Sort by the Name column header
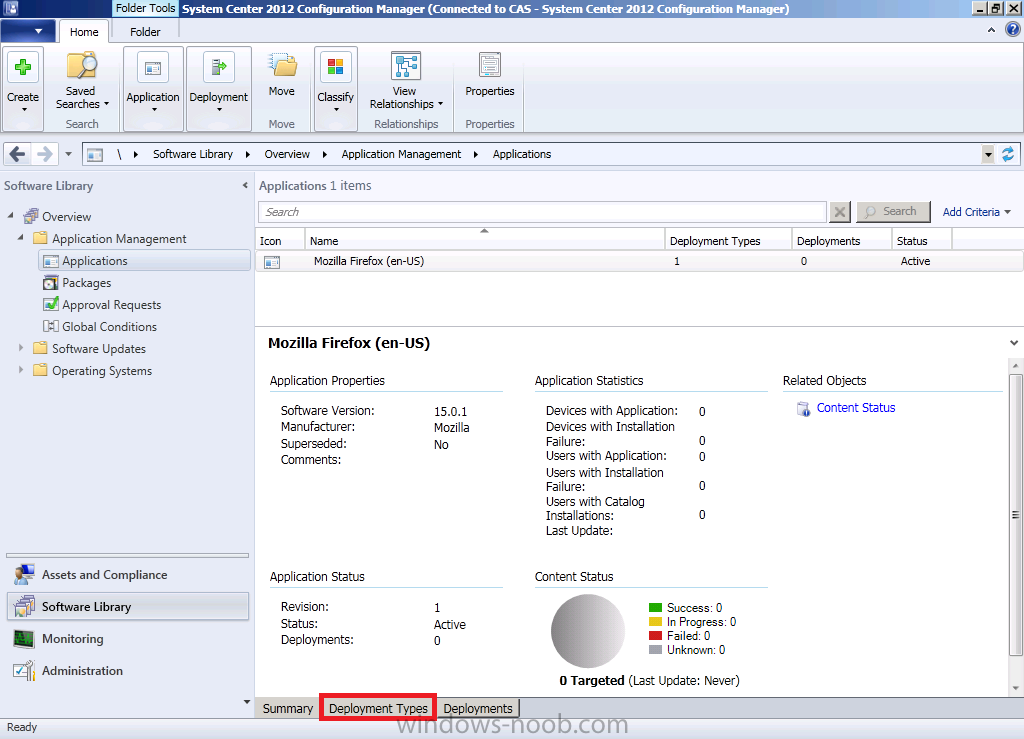Viewport: 1024px width, 739px height. 485,240
